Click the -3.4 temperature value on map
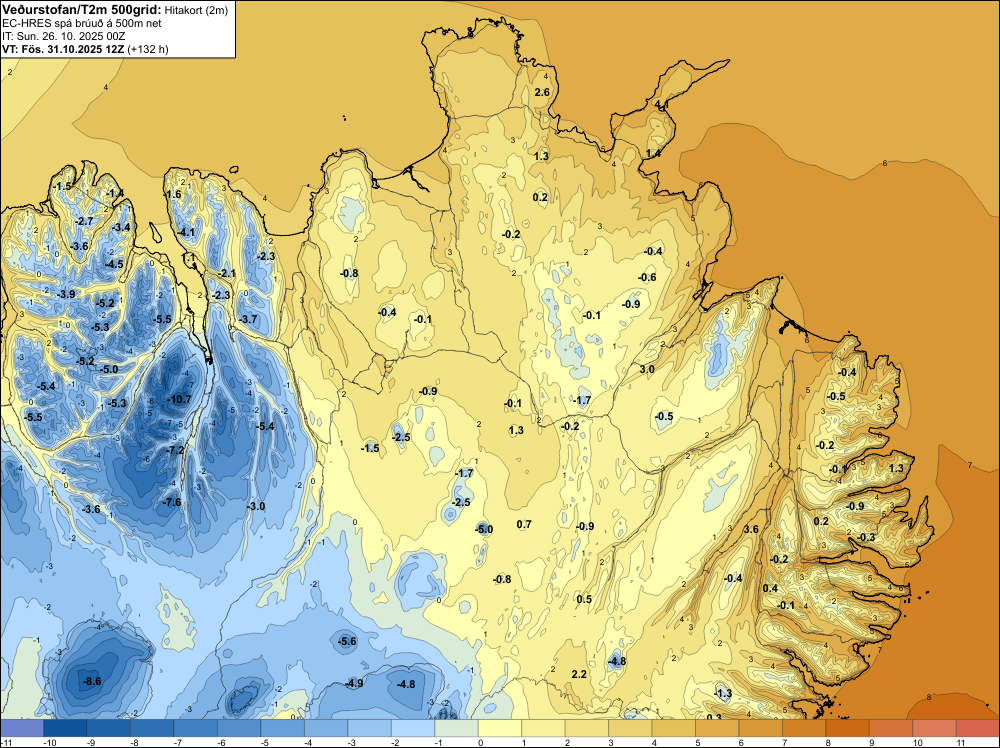 tap(121, 227)
